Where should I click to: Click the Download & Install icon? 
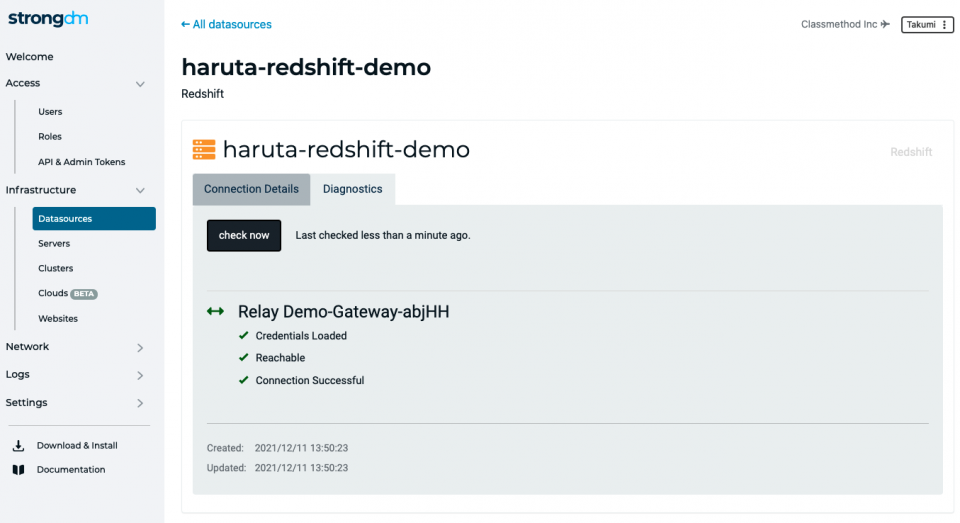click(x=18, y=445)
